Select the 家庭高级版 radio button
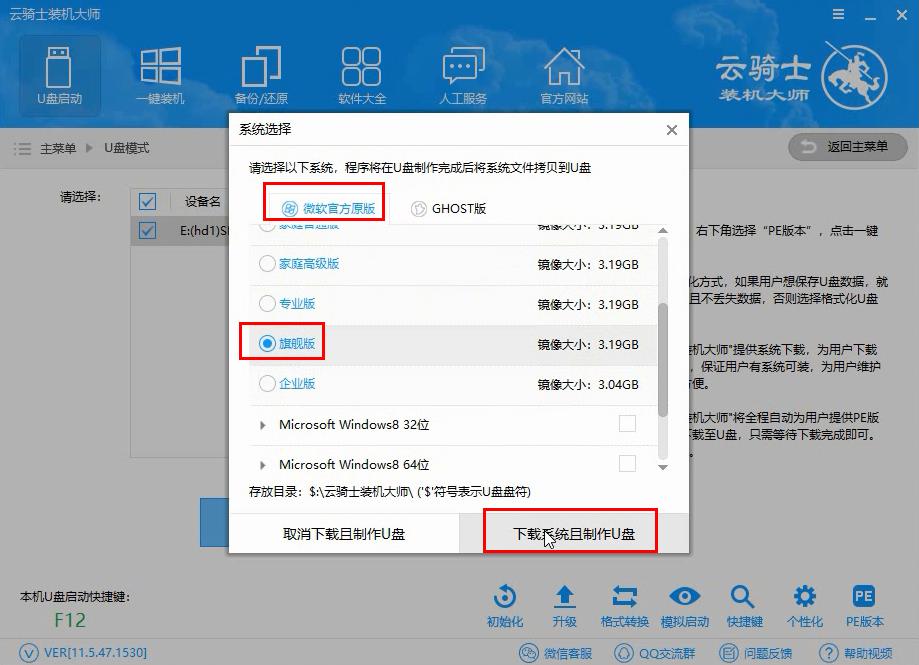Screen dimensions: 919x665 click(267, 264)
